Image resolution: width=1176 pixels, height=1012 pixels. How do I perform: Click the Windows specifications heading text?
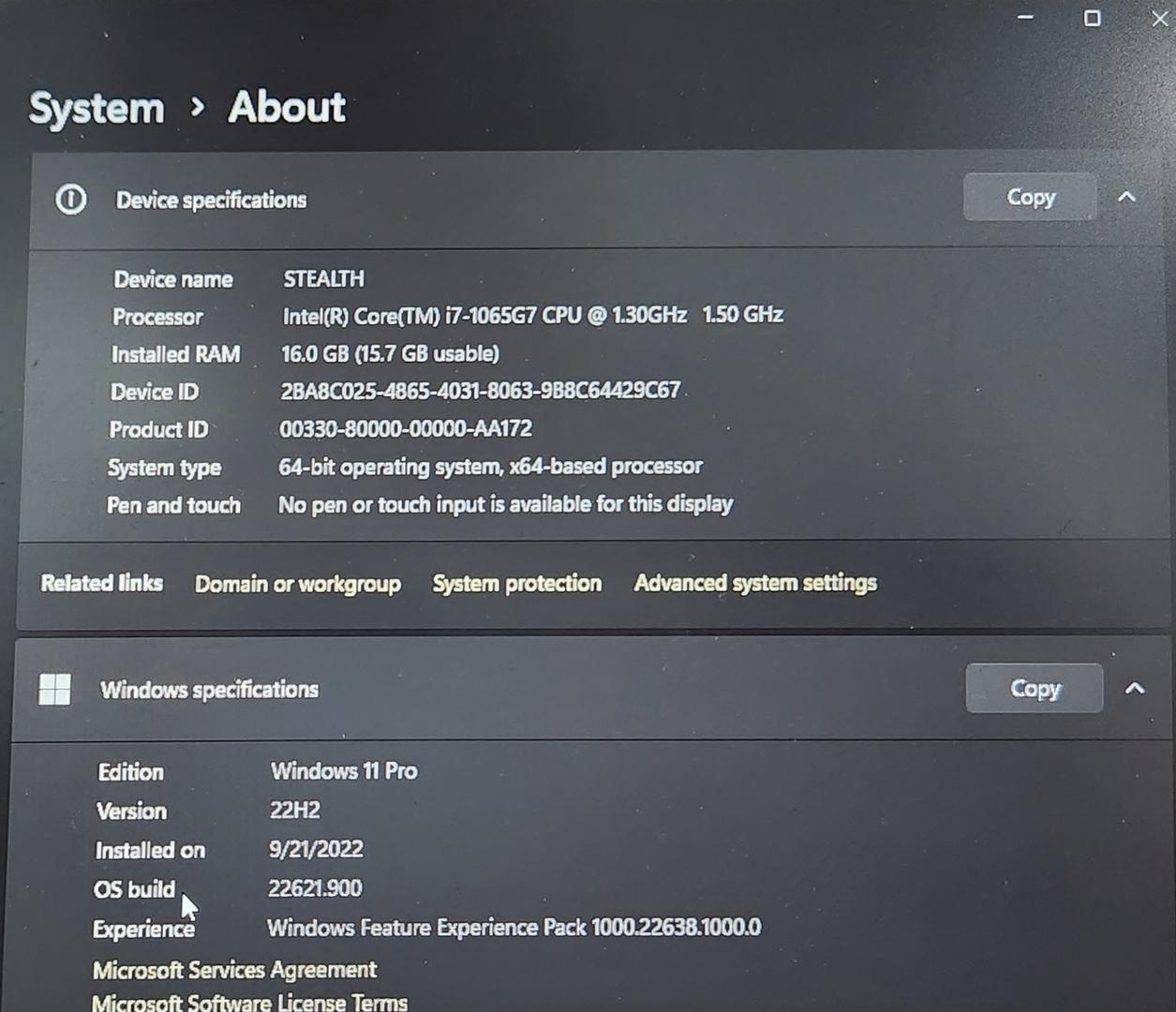pos(209,690)
